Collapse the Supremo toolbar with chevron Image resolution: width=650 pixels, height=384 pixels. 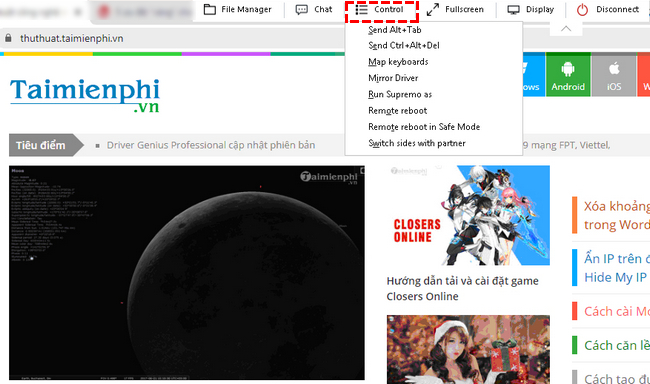(x=566, y=29)
